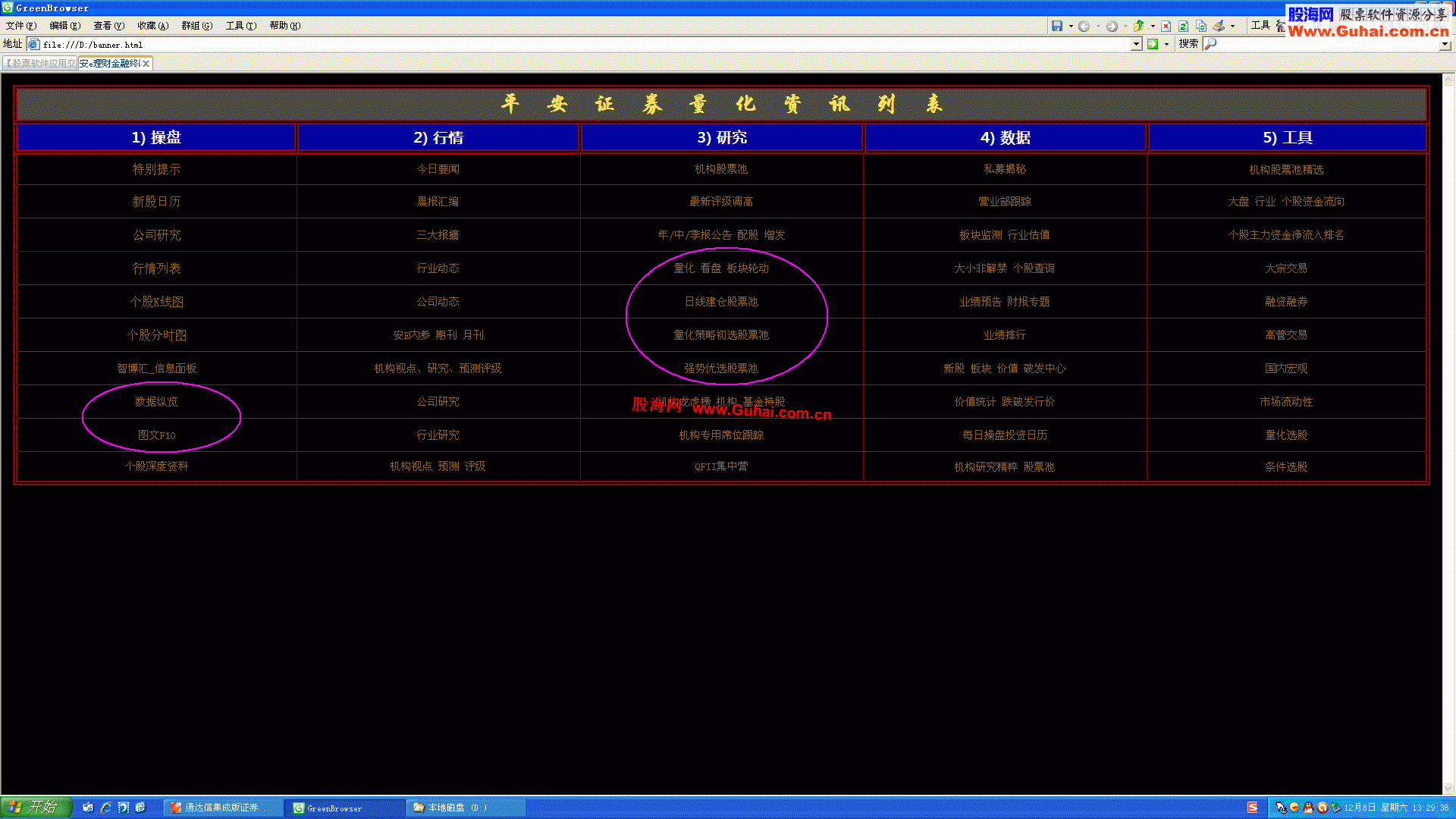Open the 日线建仓股票池 link
This screenshot has width=1456, height=819.
[721, 302]
